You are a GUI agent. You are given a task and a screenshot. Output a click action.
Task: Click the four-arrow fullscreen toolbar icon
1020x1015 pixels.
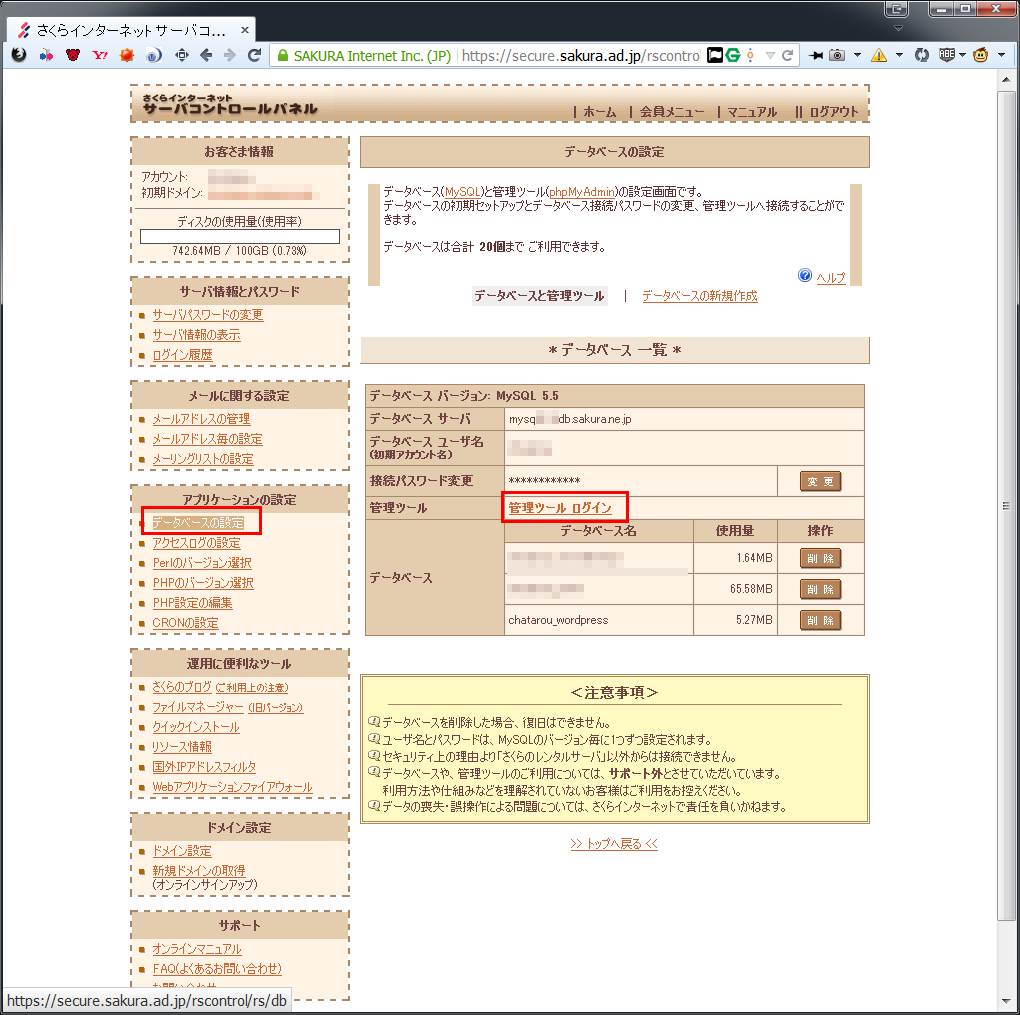182,55
